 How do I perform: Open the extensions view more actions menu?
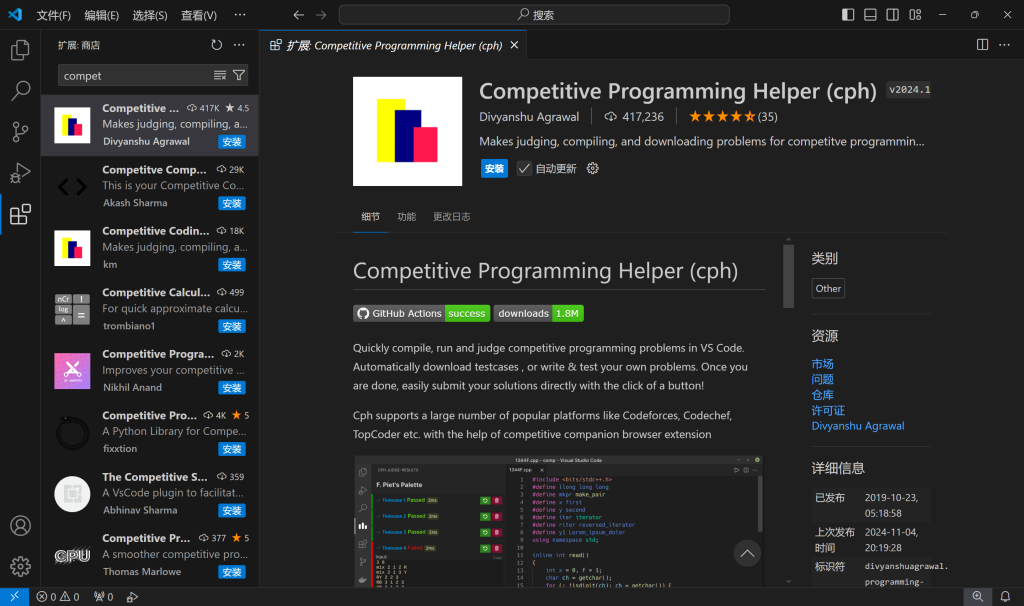pos(239,45)
